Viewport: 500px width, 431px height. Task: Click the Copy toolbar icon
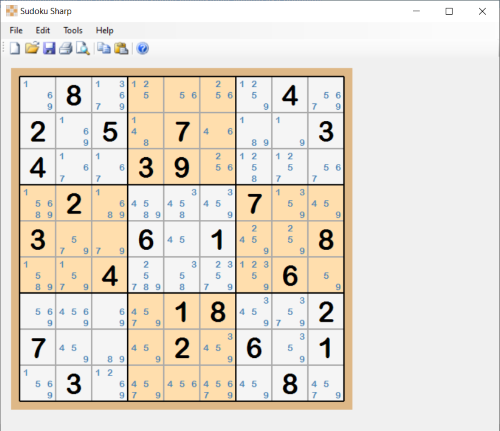tap(104, 48)
